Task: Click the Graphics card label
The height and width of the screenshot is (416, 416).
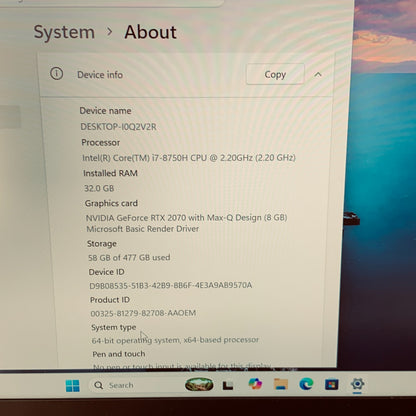Action: point(111,203)
